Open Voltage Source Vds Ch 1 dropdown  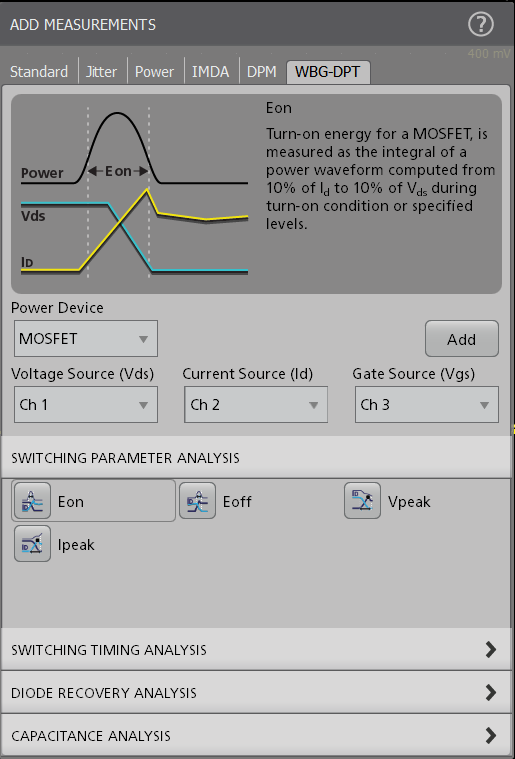coord(86,404)
